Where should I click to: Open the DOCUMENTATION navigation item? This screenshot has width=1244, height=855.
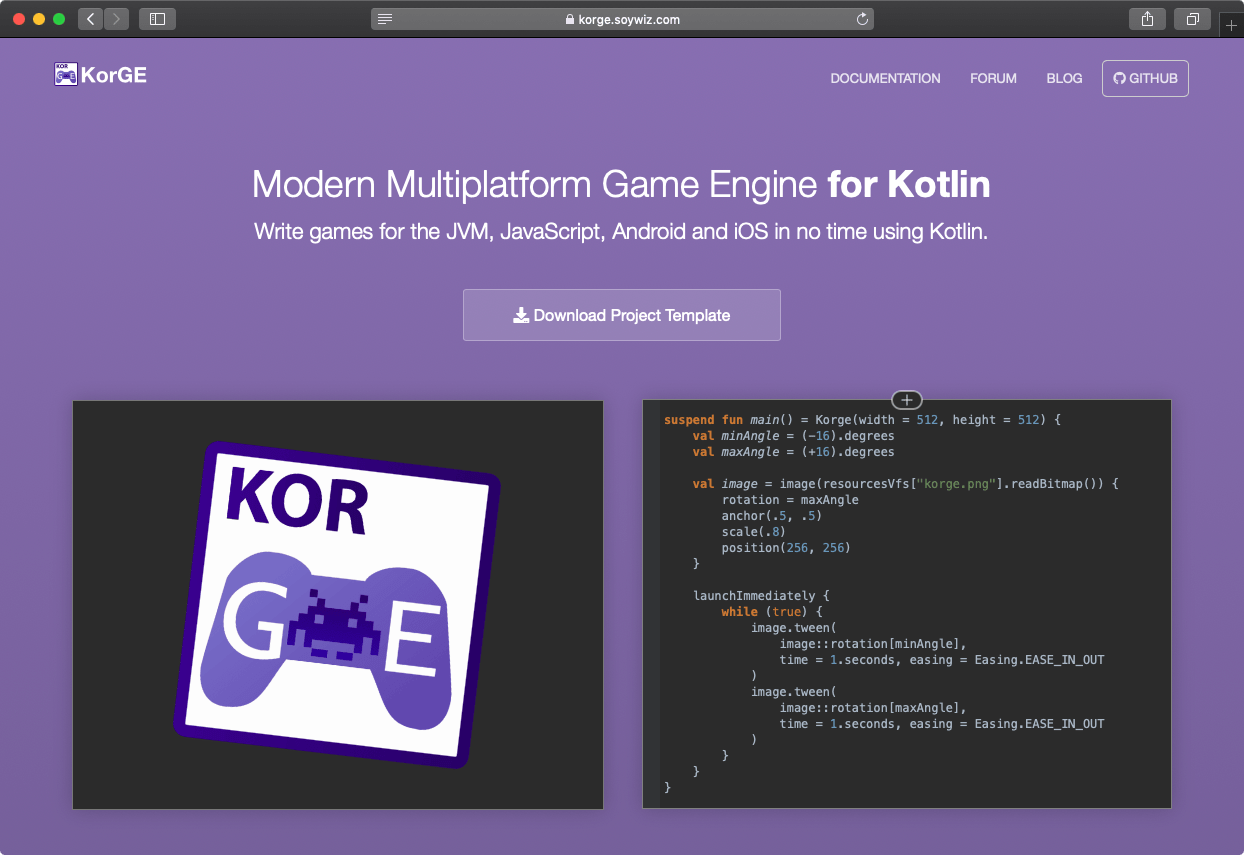coord(885,78)
